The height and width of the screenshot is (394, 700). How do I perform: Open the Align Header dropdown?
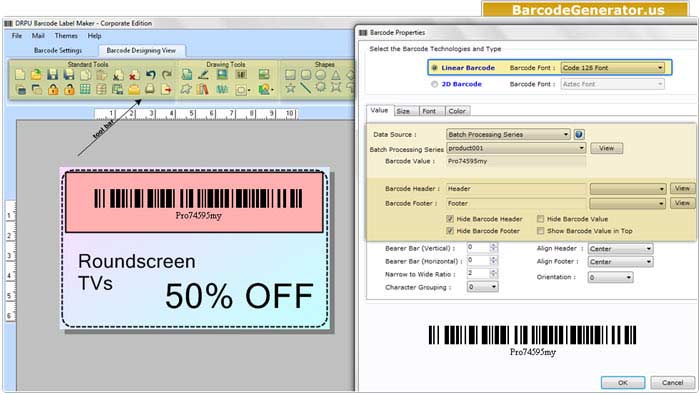pos(620,249)
